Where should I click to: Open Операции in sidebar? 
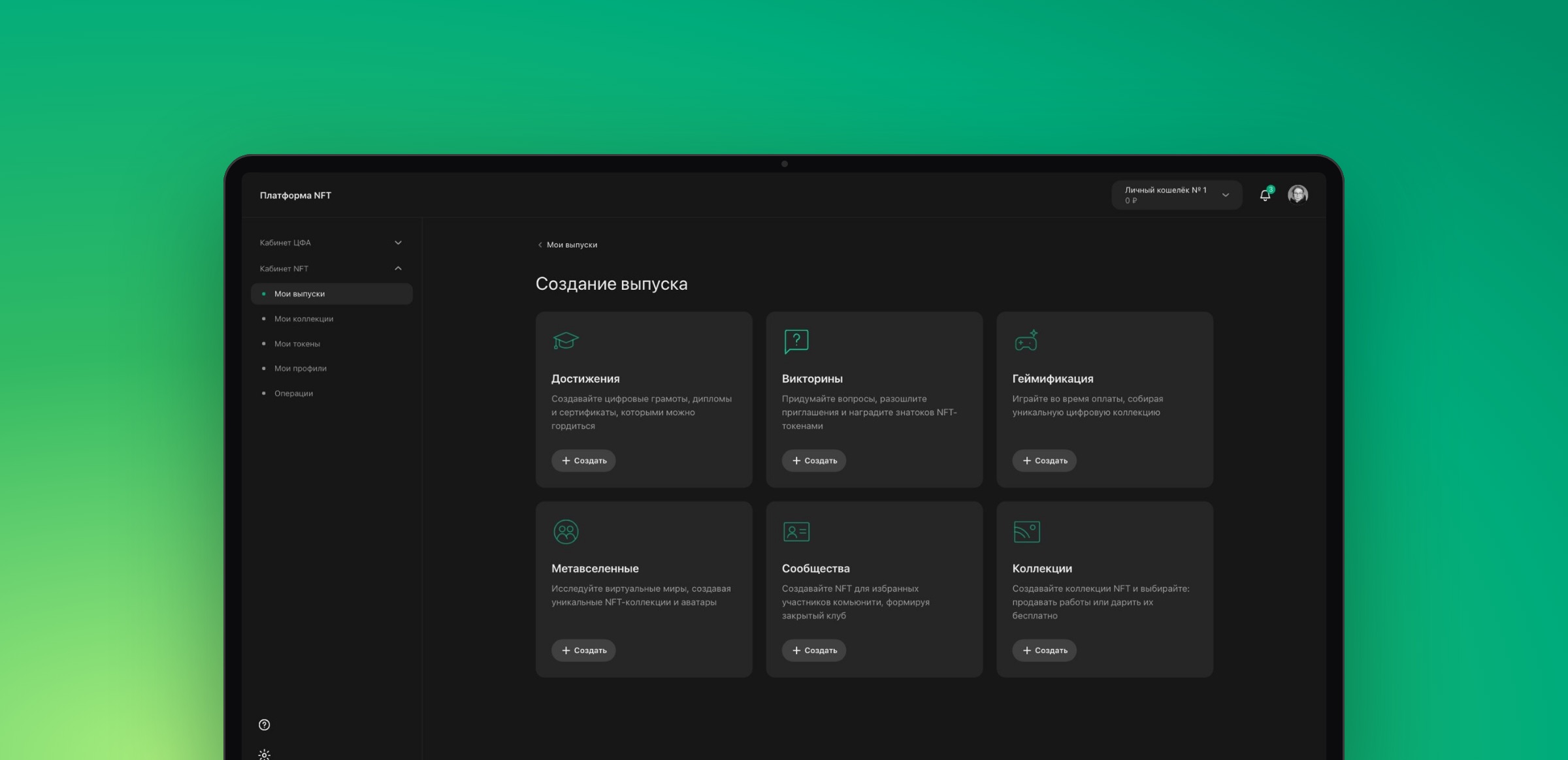click(x=332, y=393)
